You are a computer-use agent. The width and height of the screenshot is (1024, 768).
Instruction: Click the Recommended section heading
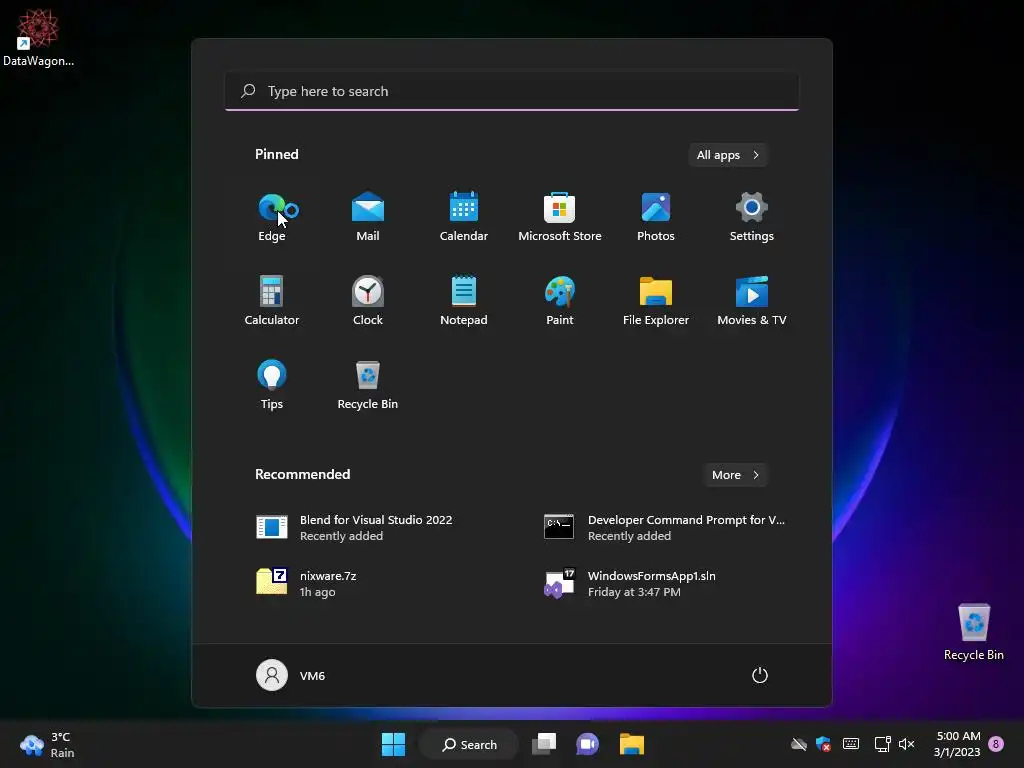(x=302, y=474)
